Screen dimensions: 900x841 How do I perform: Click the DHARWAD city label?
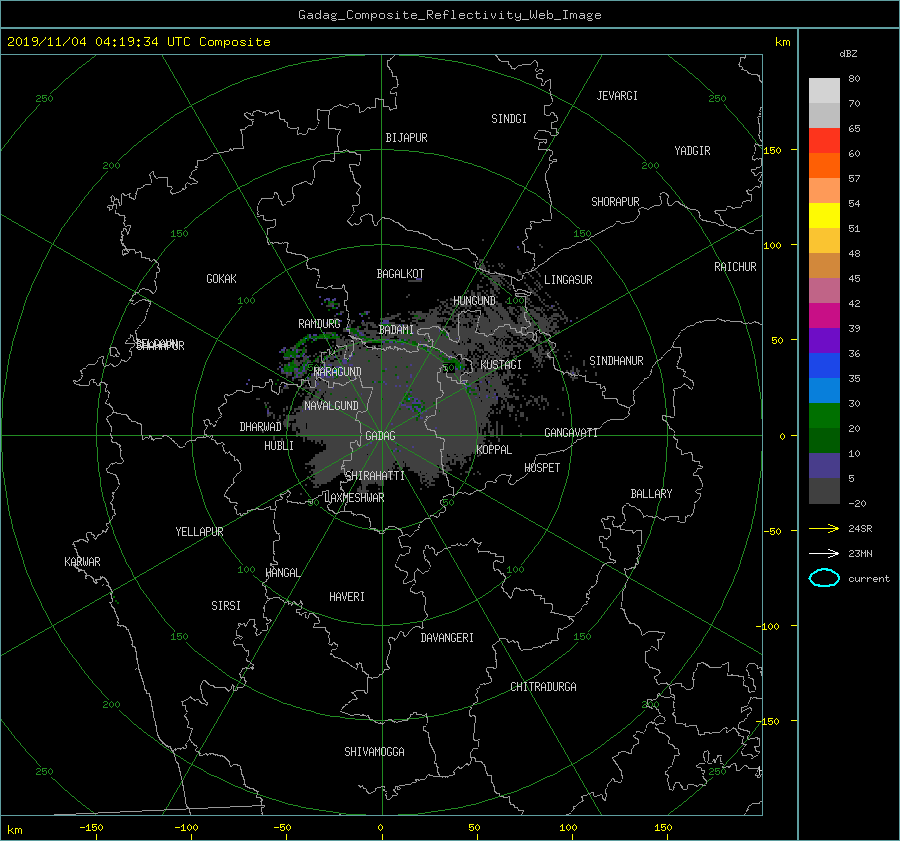click(x=261, y=427)
